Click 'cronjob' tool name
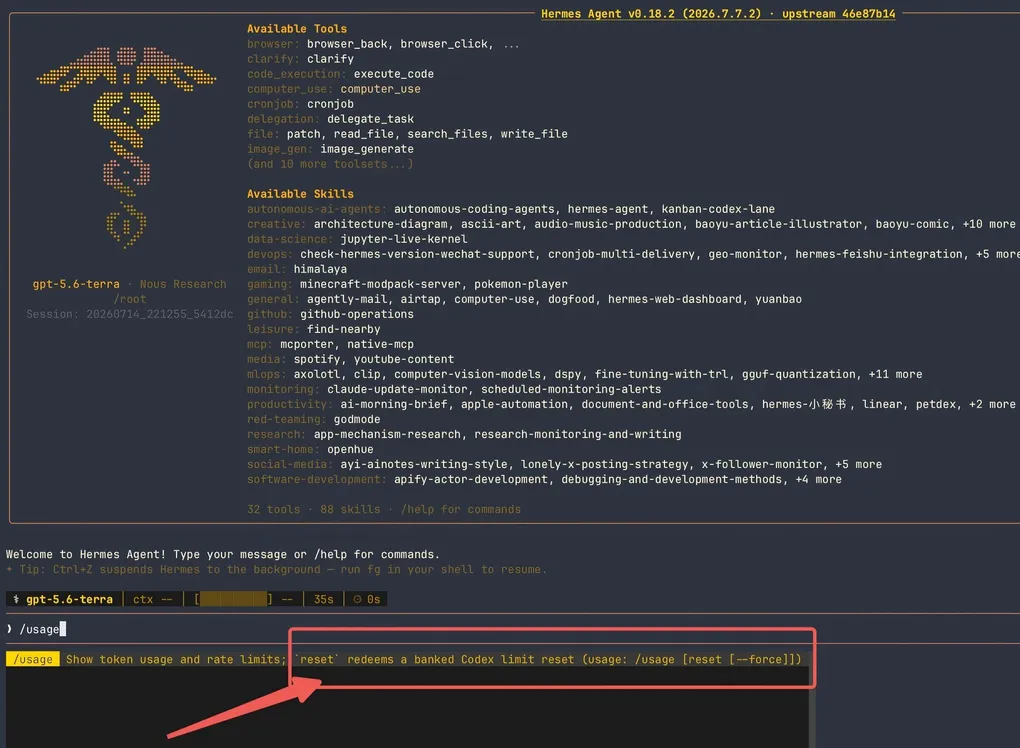This screenshot has height=748, width=1020. click(x=330, y=104)
